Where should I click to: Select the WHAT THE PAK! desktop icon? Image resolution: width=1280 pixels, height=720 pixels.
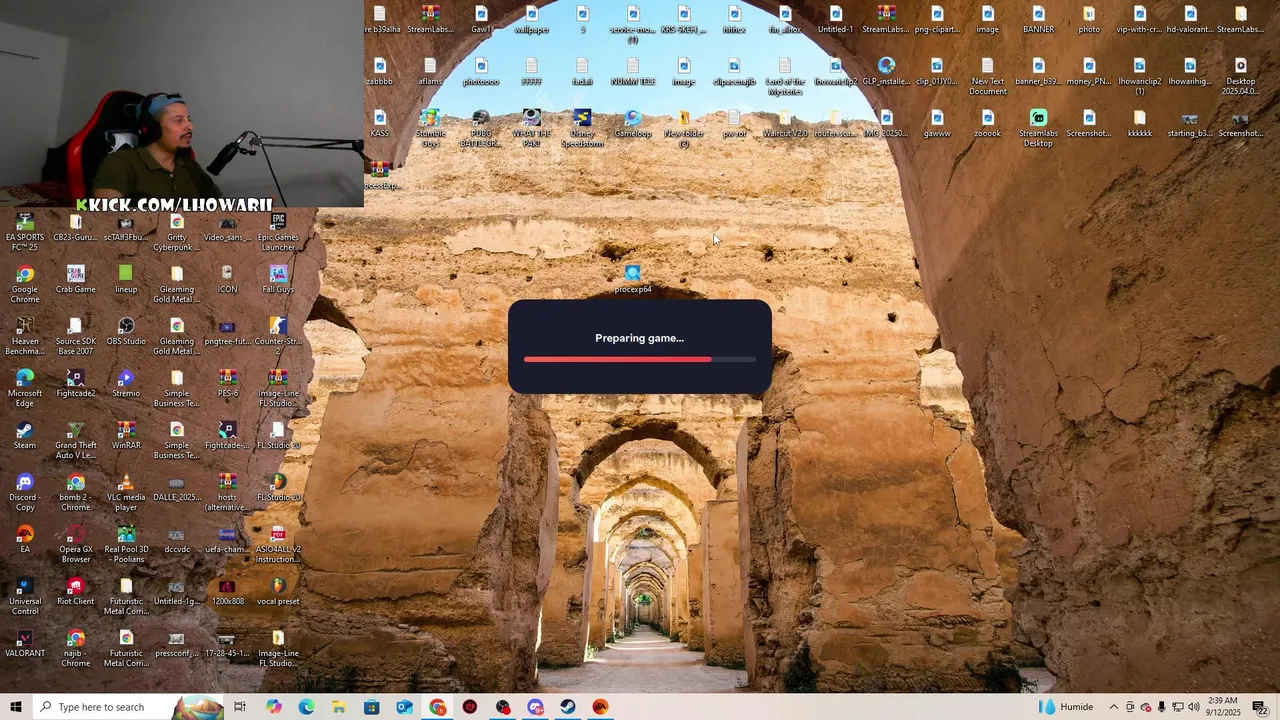click(531, 128)
